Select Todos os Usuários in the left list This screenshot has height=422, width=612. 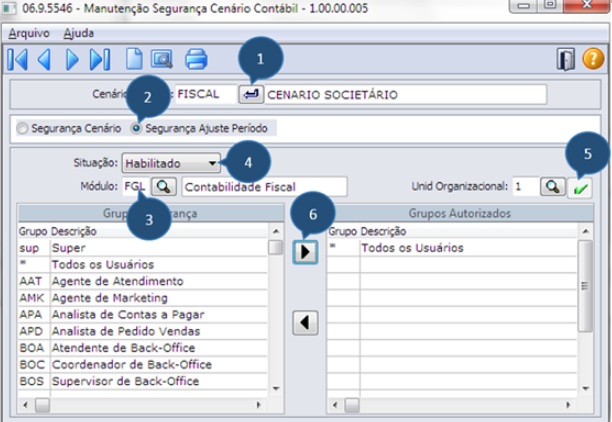tap(142, 265)
